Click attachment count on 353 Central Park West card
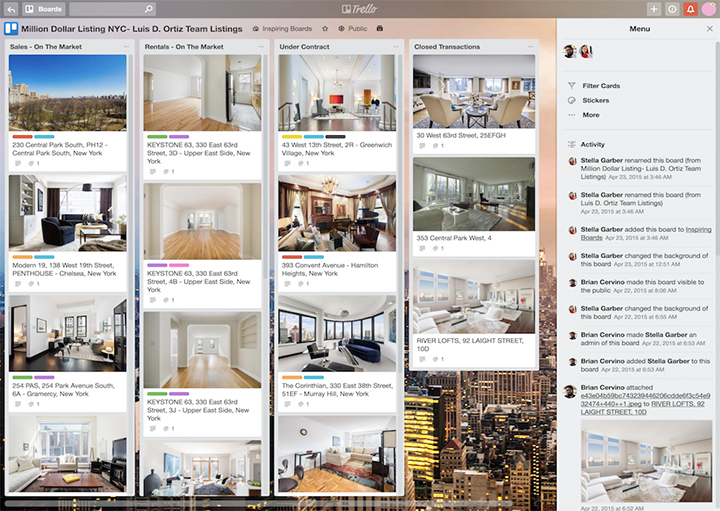Image resolution: width=720 pixels, height=511 pixels. [439, 248]
